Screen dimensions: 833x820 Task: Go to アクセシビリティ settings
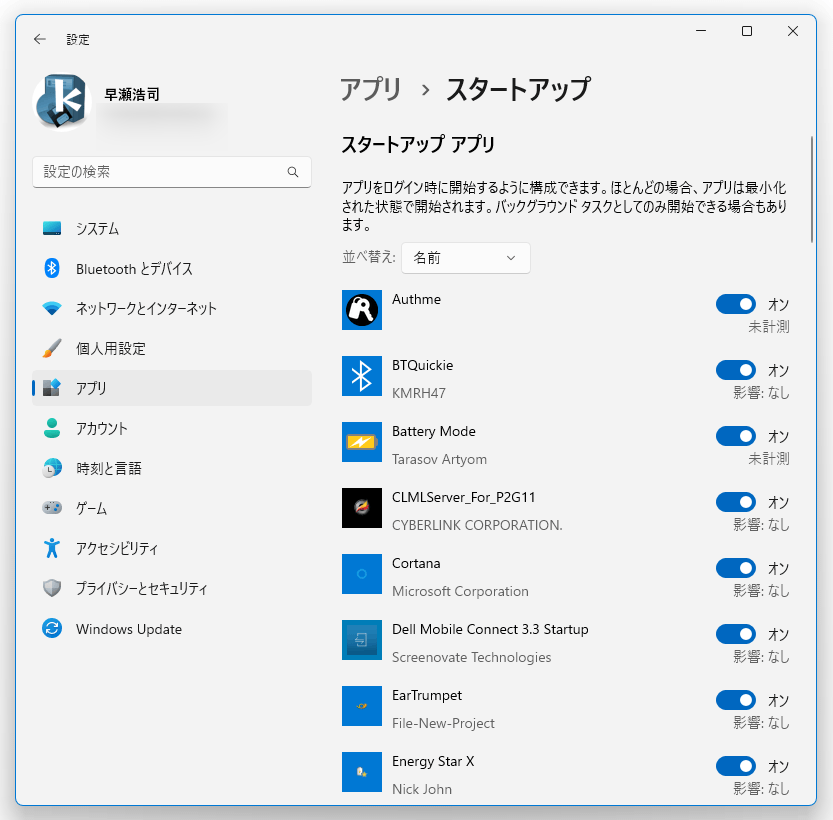point(172,548)
